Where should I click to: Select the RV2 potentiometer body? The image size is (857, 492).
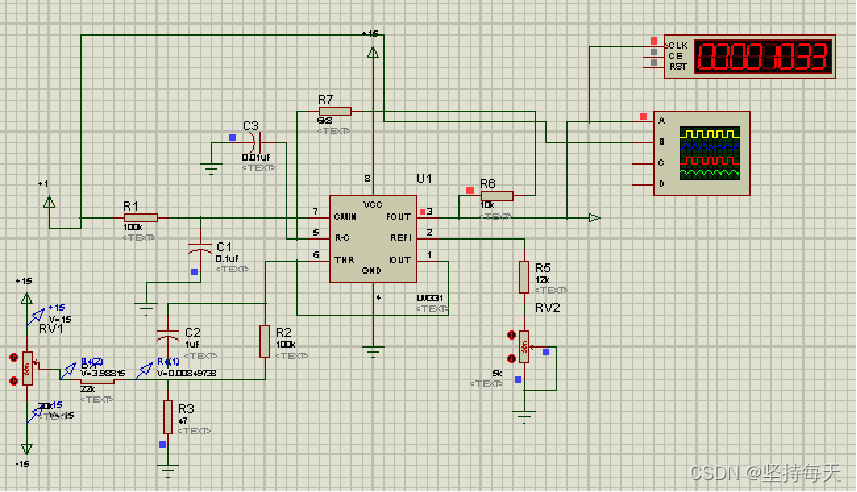pos(524,347)
